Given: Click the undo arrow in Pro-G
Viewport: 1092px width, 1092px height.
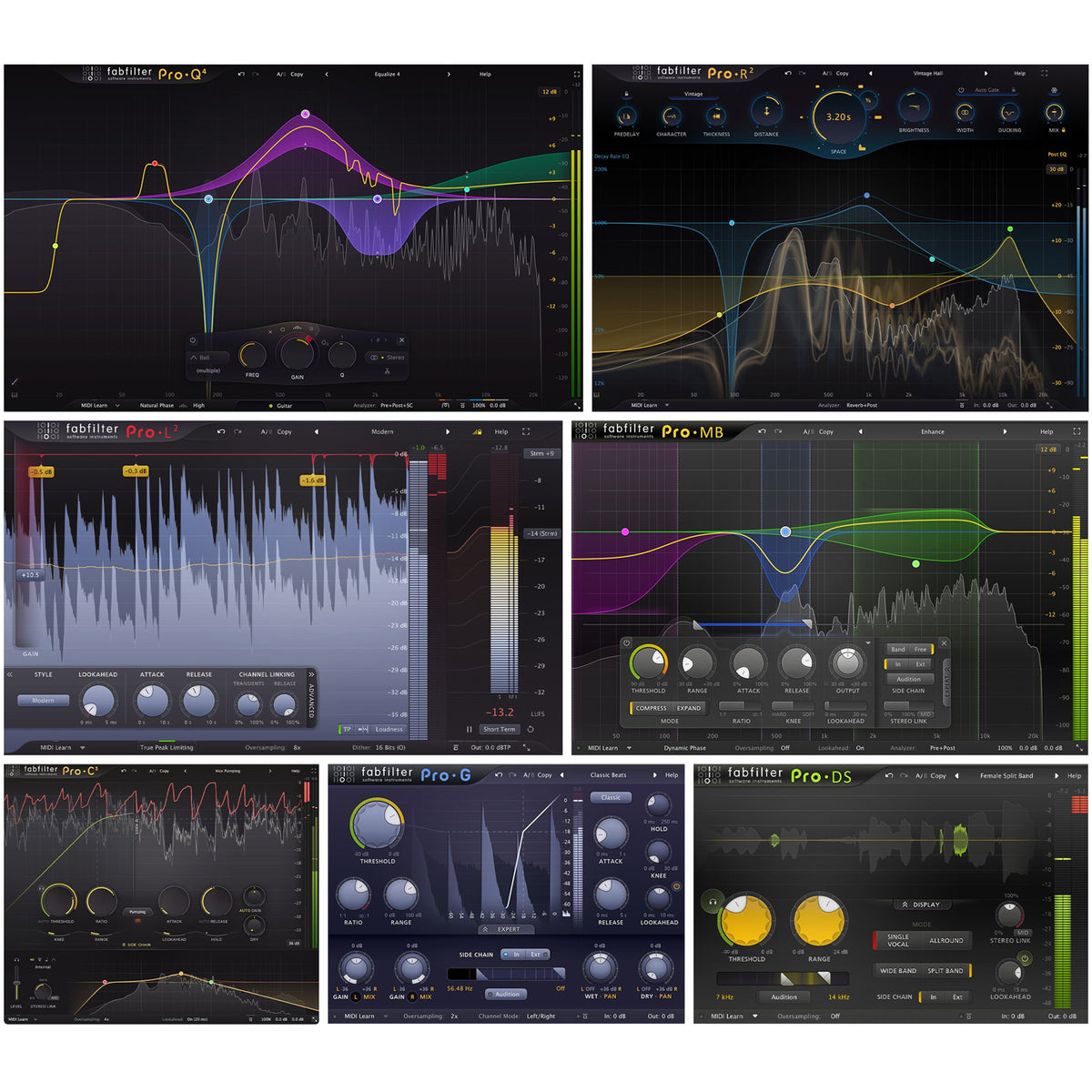Looking at the screenshot, I should pyautogui.click(x=499, y=774).
